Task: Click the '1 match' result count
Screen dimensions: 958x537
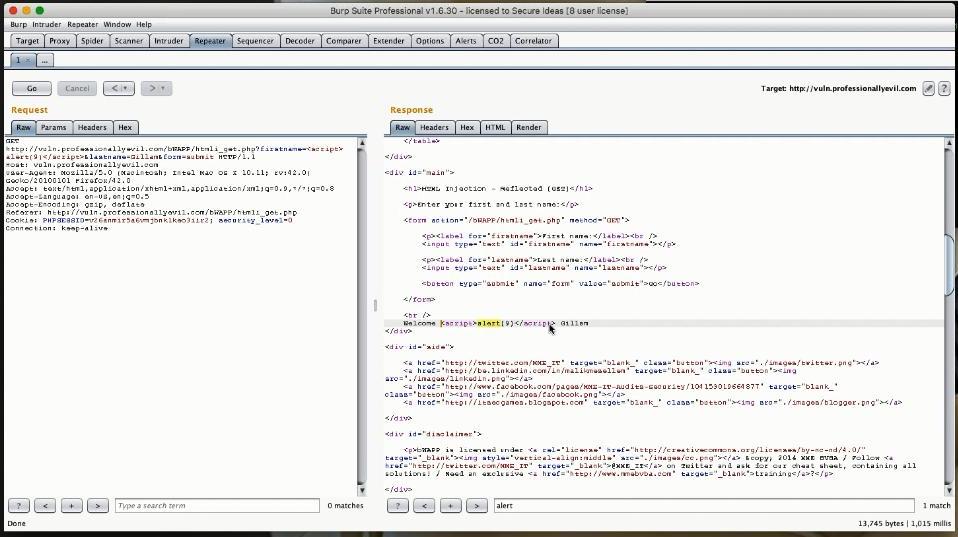Action: pos(937,506)
